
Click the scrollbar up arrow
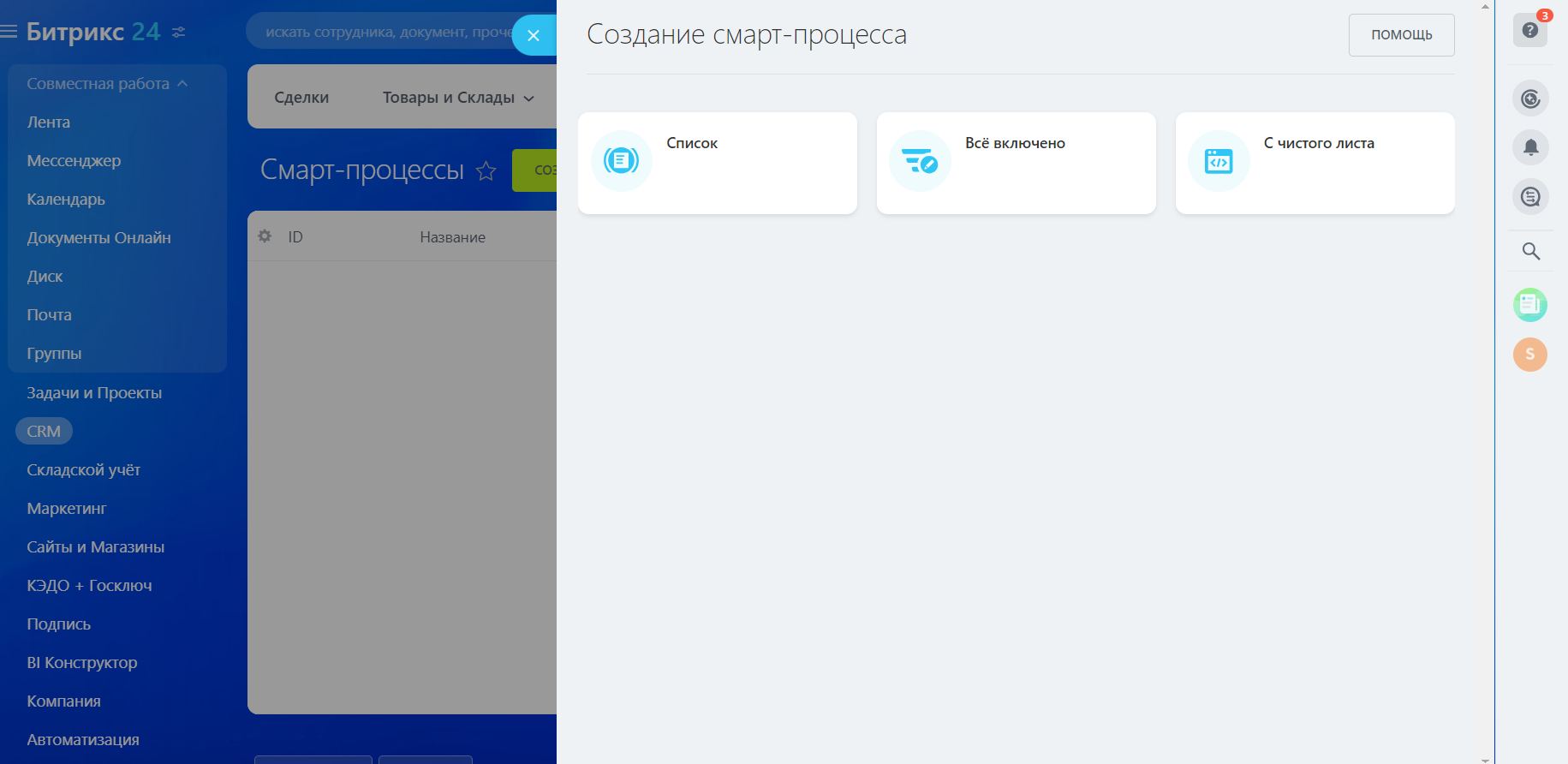coord(1486,6)
